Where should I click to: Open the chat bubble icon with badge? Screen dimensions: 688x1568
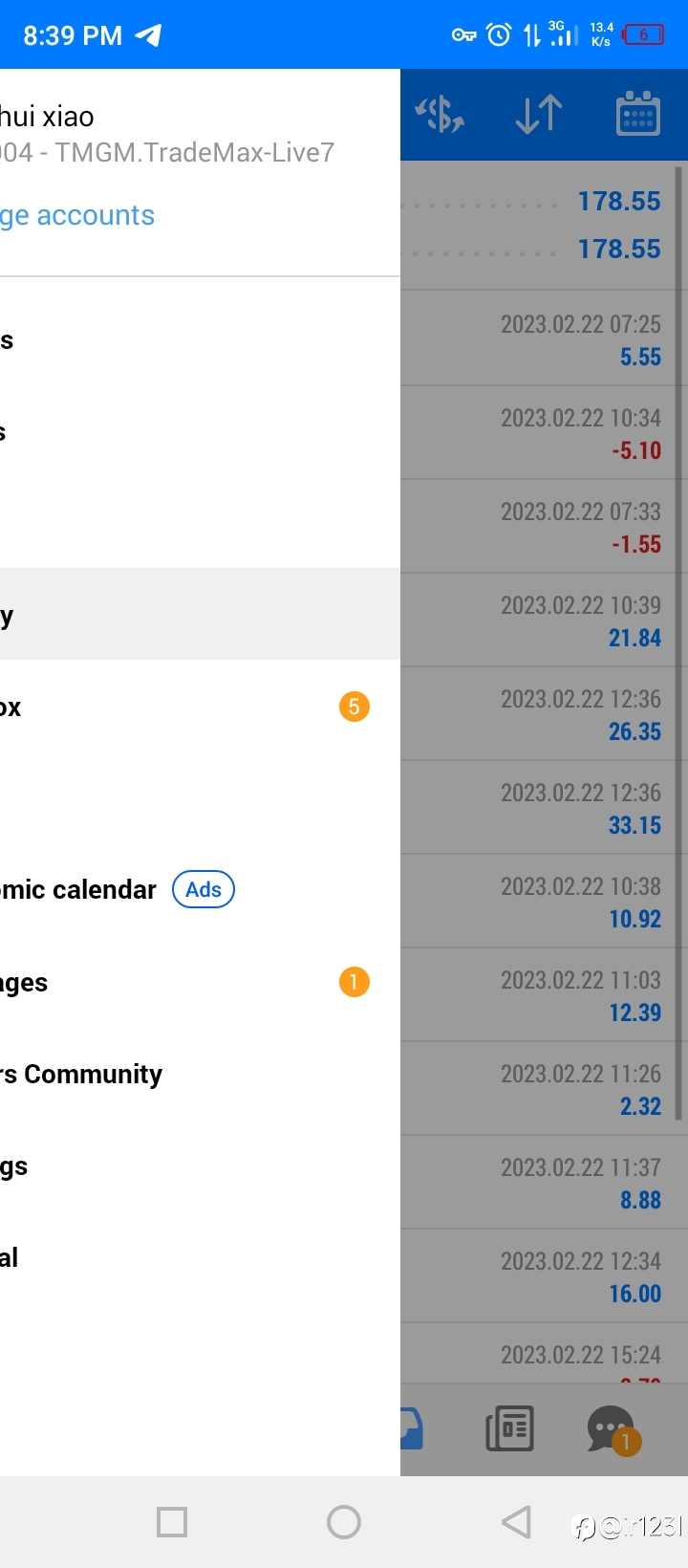(613, 1429)
